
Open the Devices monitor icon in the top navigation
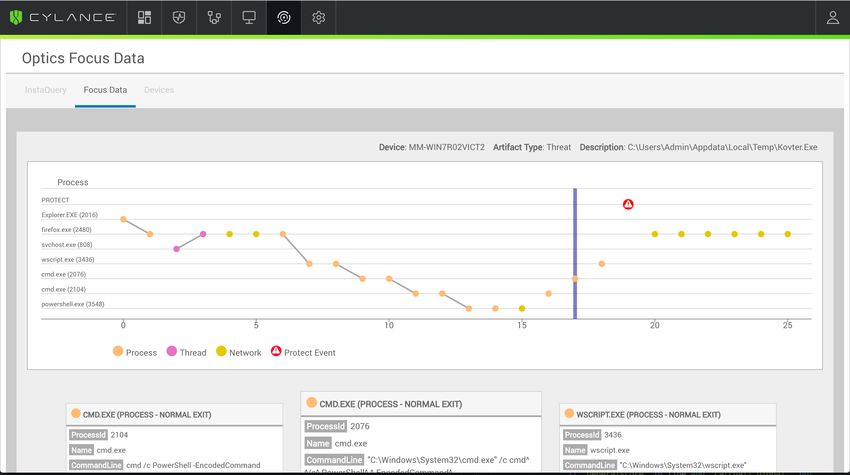point(249,17)
